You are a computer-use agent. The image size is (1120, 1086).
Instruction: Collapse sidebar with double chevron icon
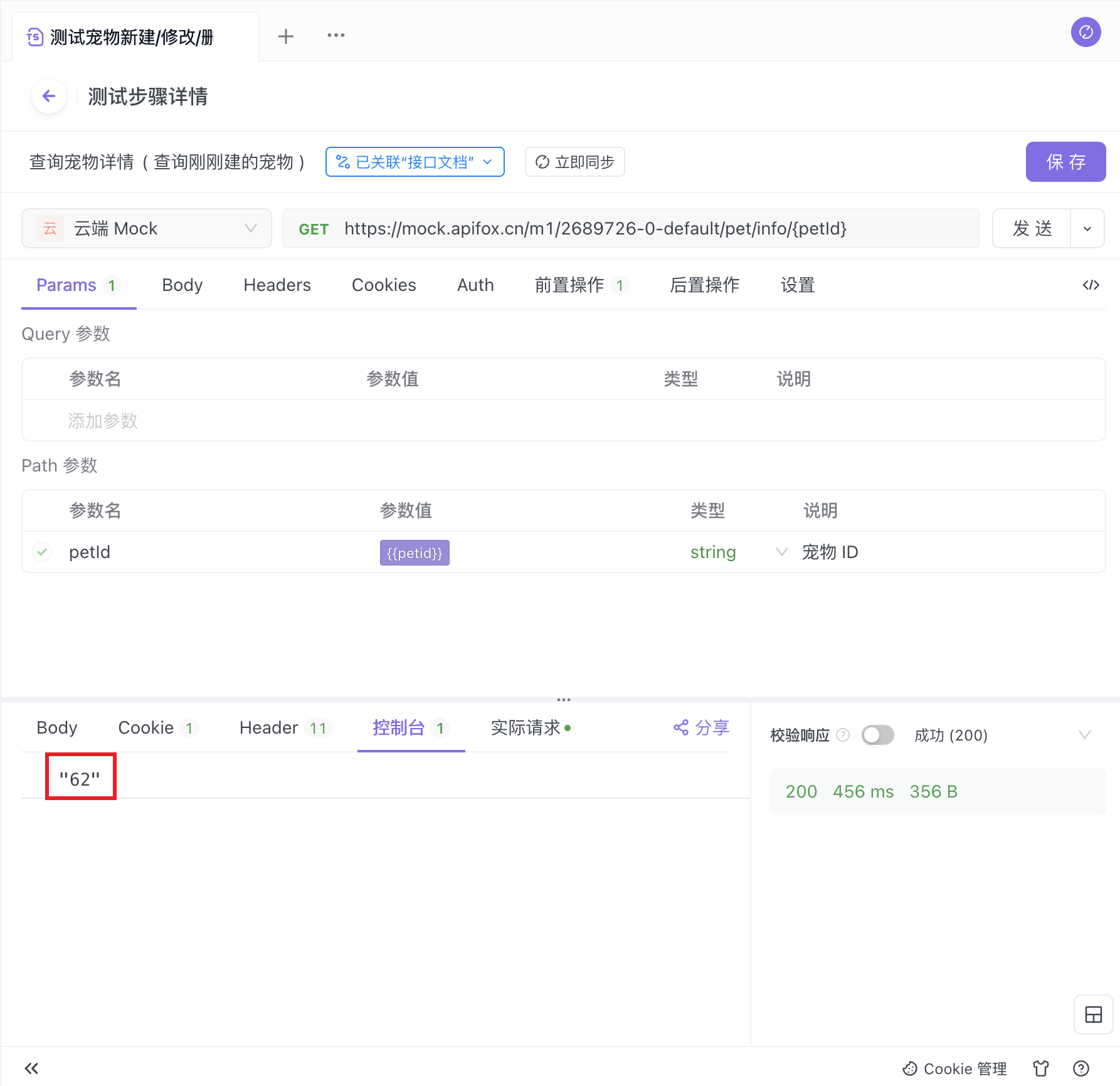(31, 1068)
